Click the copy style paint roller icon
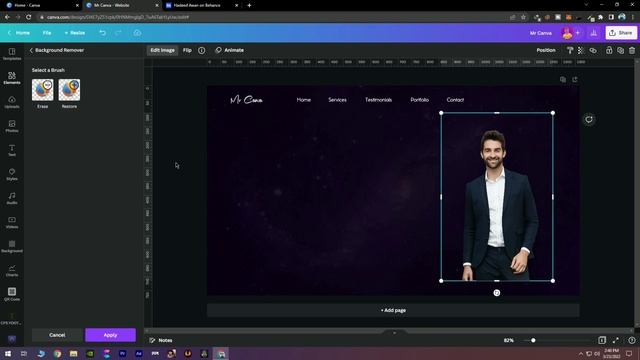640x360 pixels. [570, 50]
